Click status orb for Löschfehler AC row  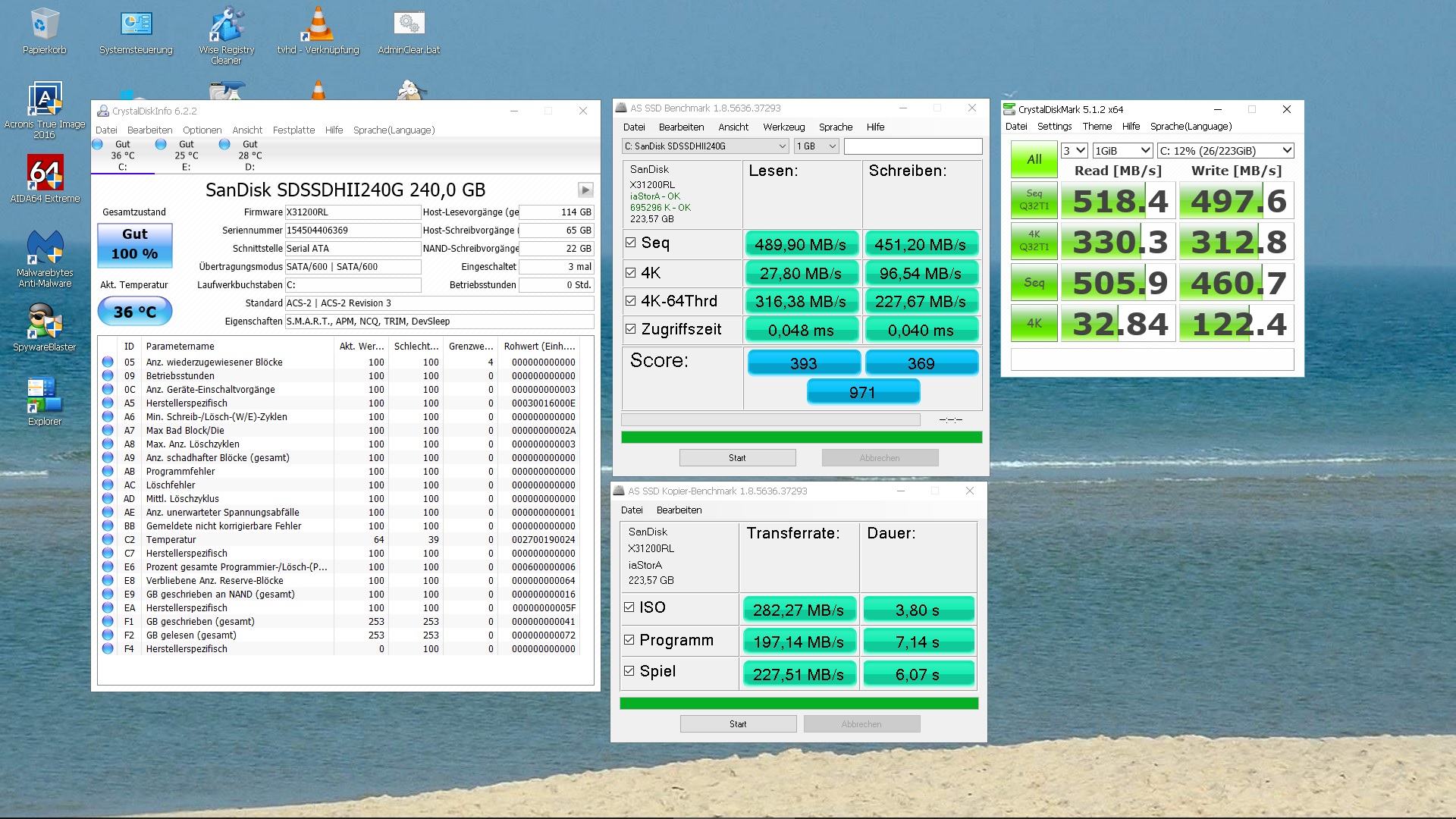pos(108,485)
